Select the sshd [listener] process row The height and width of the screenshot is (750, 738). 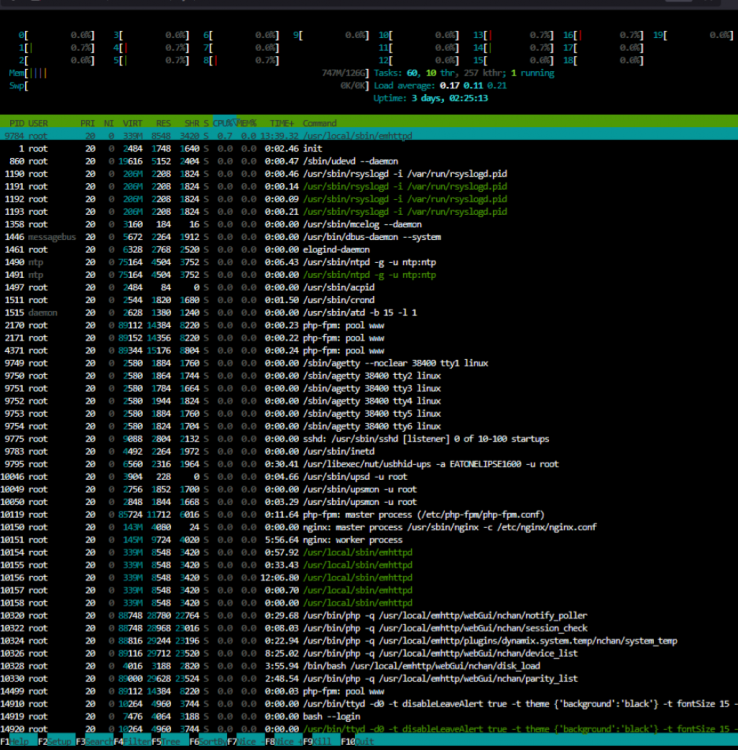click(369, 439)
